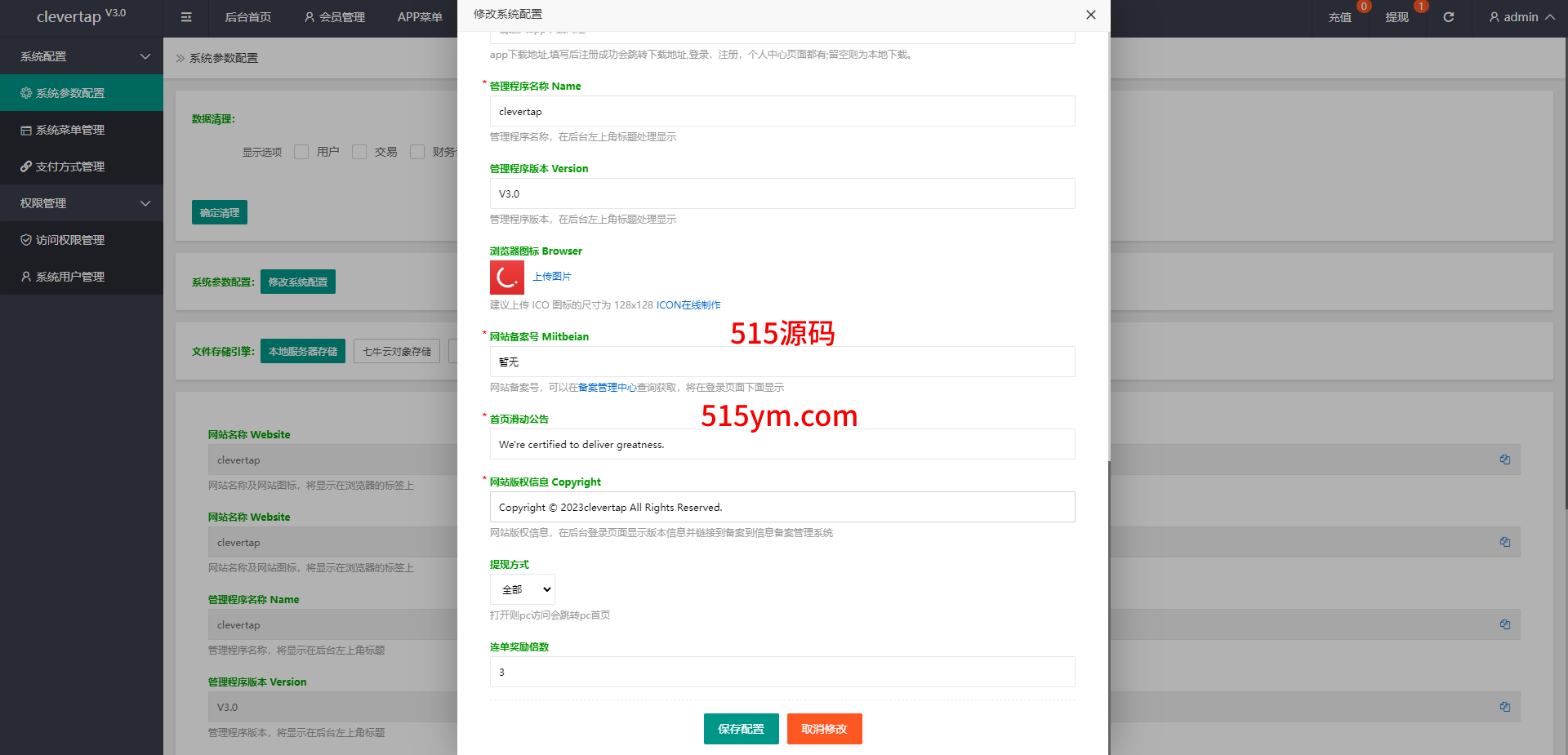Go to 会员管理 top menu
Viewport: 1568px width, 755px height.
[334, 17]
